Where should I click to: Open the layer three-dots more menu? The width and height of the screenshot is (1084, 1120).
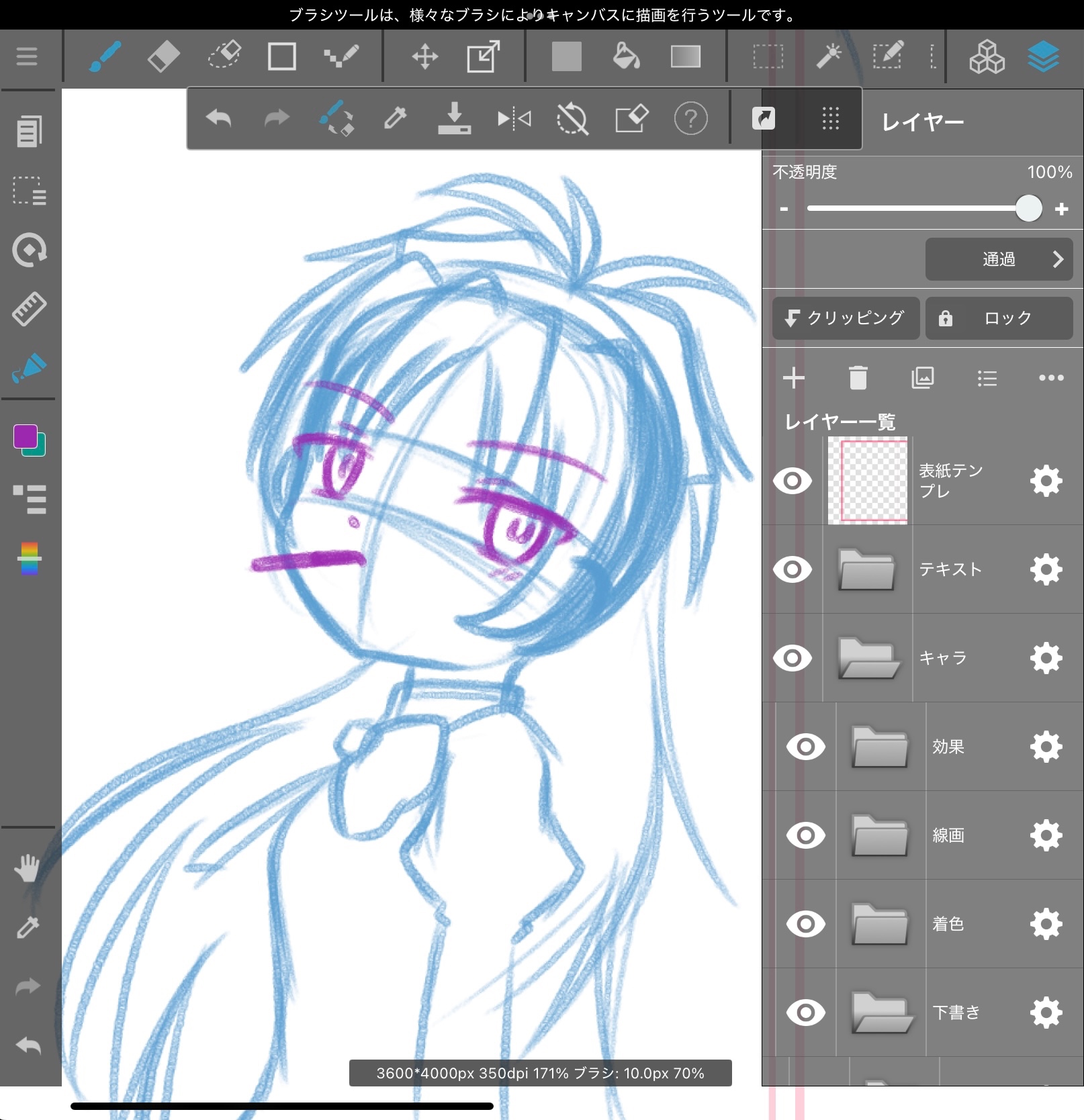point(1050,378)
